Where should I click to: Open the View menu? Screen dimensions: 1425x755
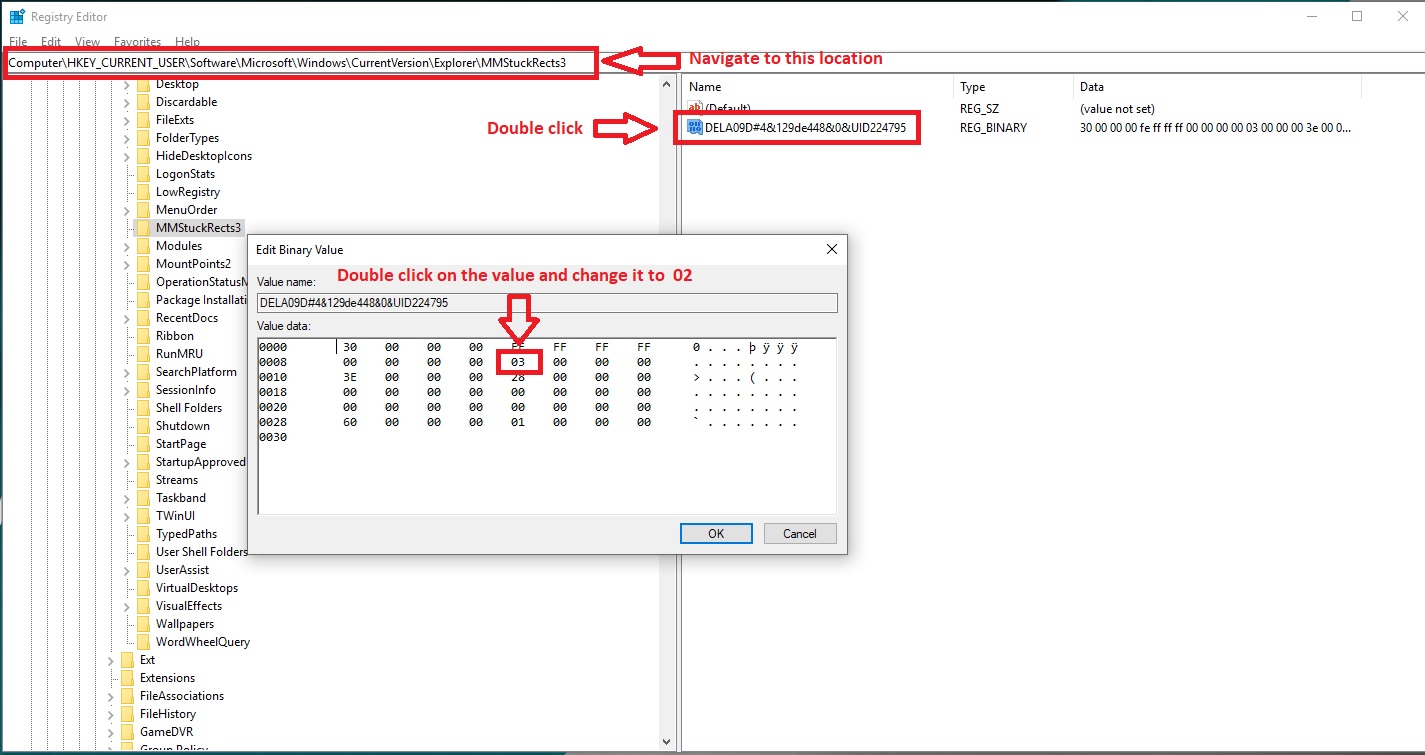pos(88,42)
